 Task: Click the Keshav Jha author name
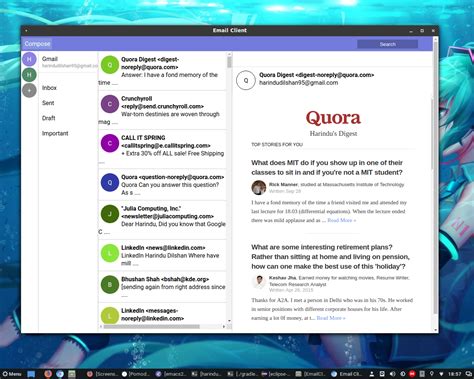(283, 278)
